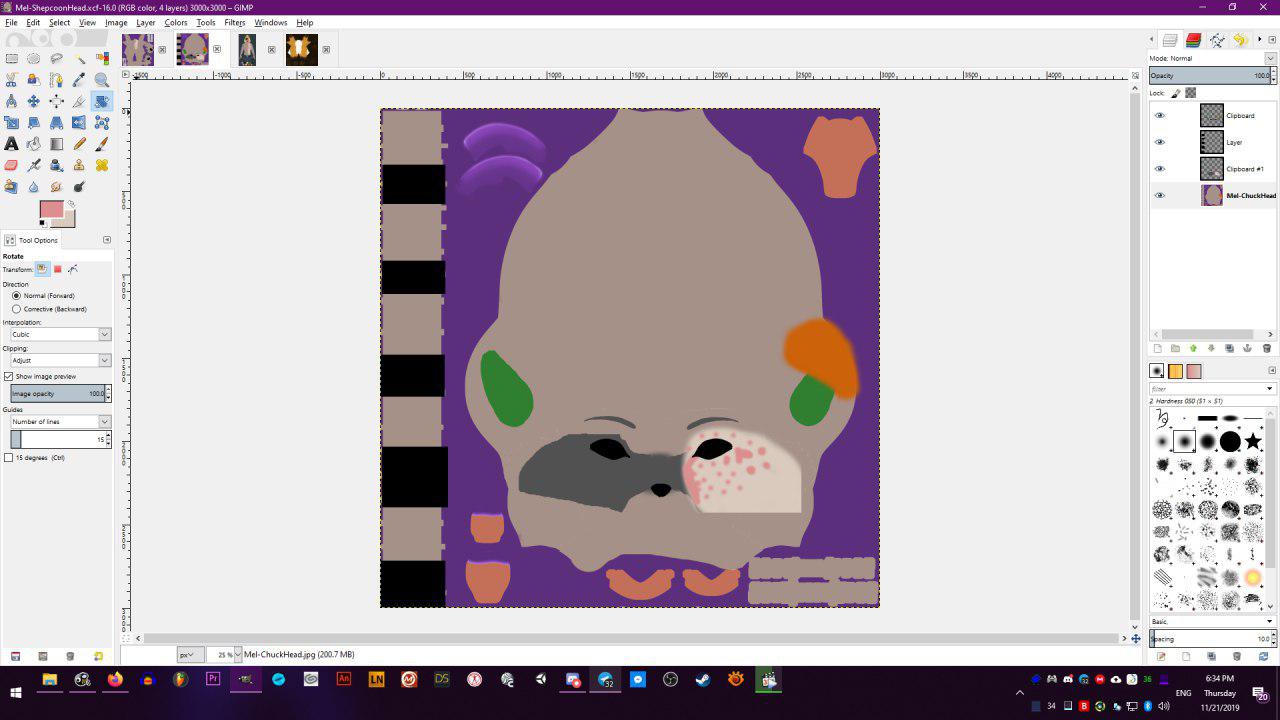Select the Paintbrush tool
1280x720 pixels.
[x=101, y=144]
